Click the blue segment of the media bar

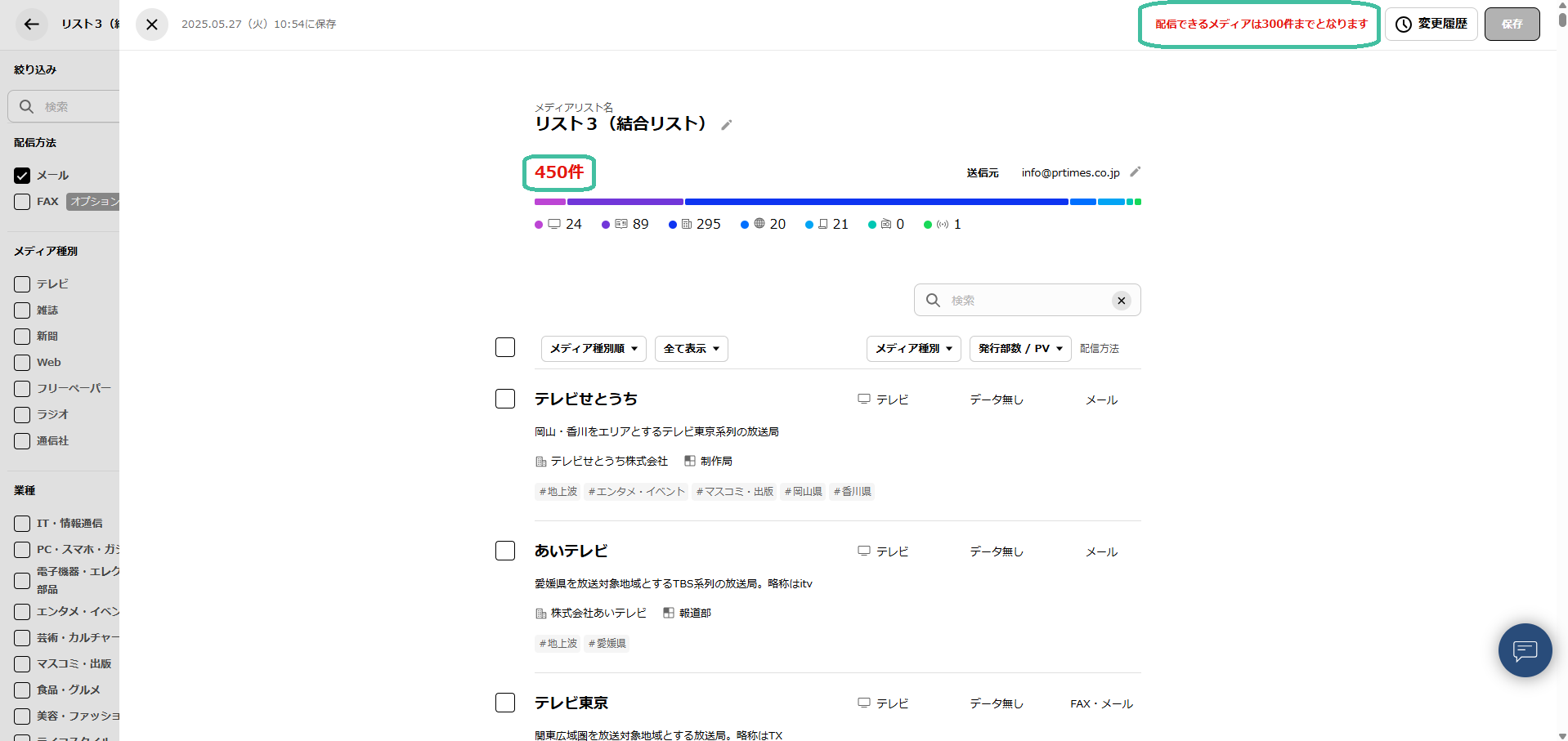[x=875, y=202]
